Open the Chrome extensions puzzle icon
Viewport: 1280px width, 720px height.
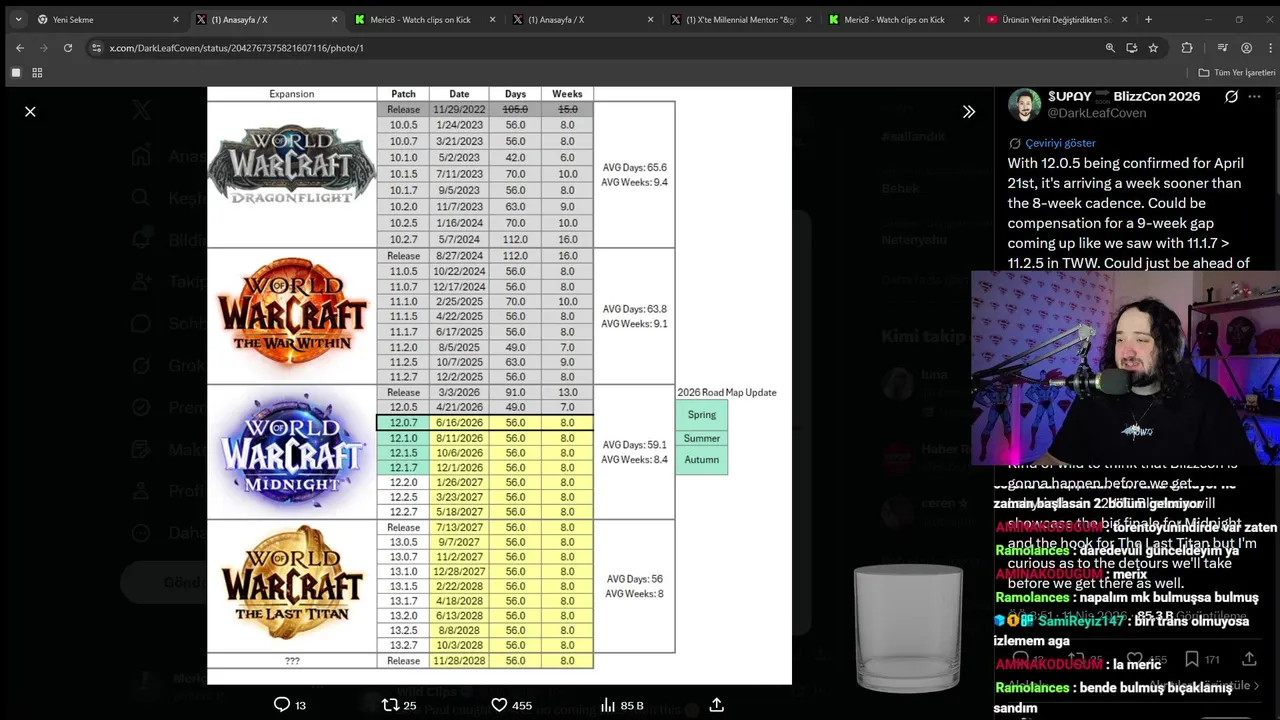[x=1187, y=48]
